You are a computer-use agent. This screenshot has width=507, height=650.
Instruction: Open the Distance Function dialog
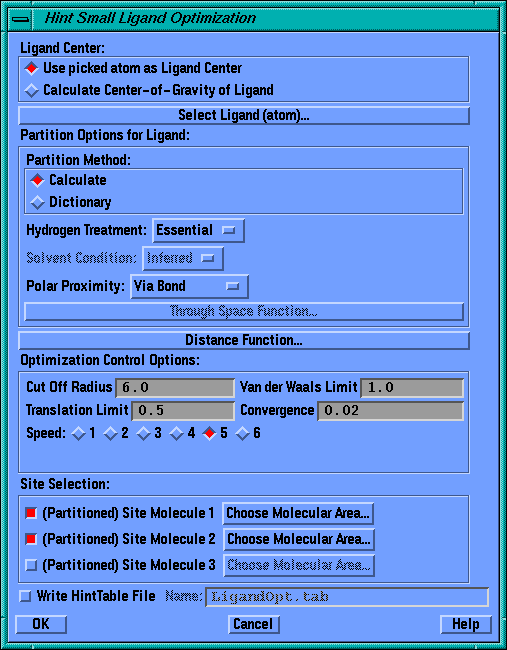tap(244, 340)
